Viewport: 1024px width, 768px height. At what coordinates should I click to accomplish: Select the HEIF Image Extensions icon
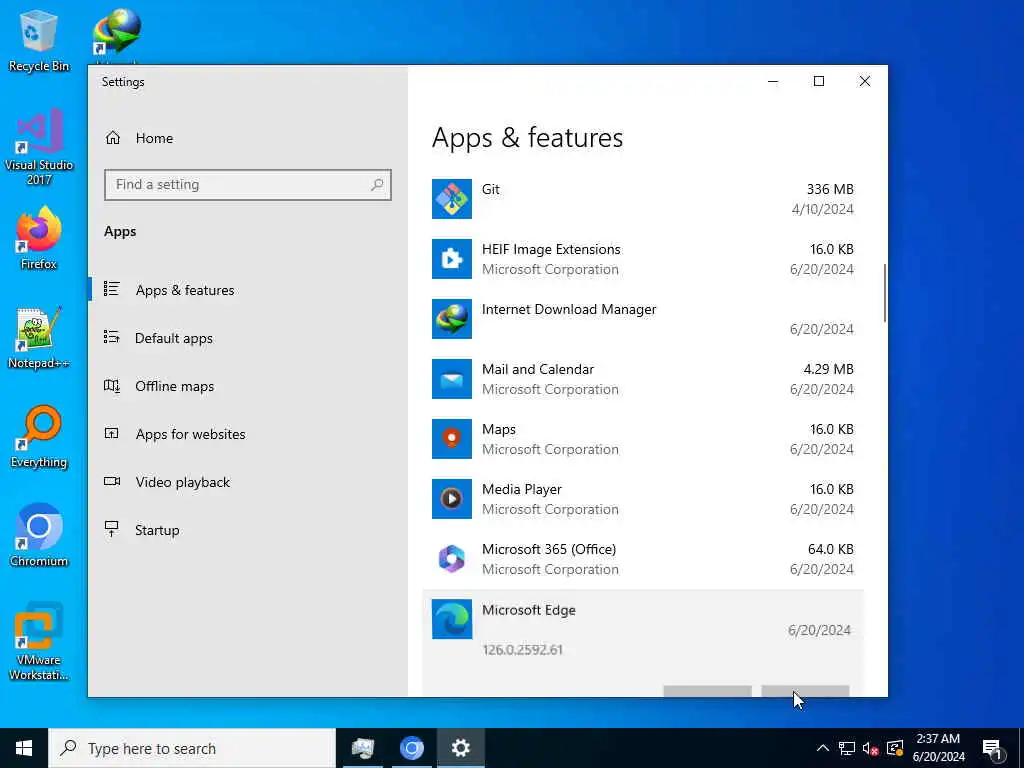(451, 259)
